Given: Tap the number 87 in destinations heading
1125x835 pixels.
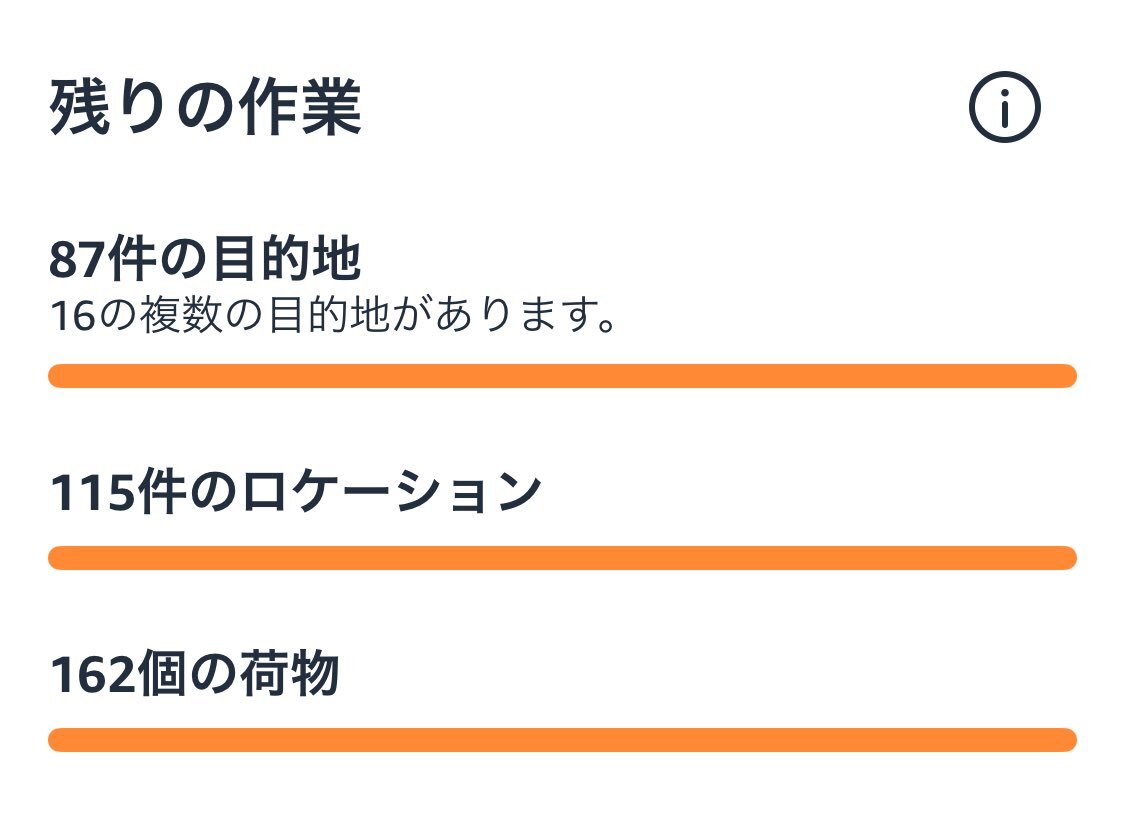Looking at the screenshot, I should click(77, 260).
